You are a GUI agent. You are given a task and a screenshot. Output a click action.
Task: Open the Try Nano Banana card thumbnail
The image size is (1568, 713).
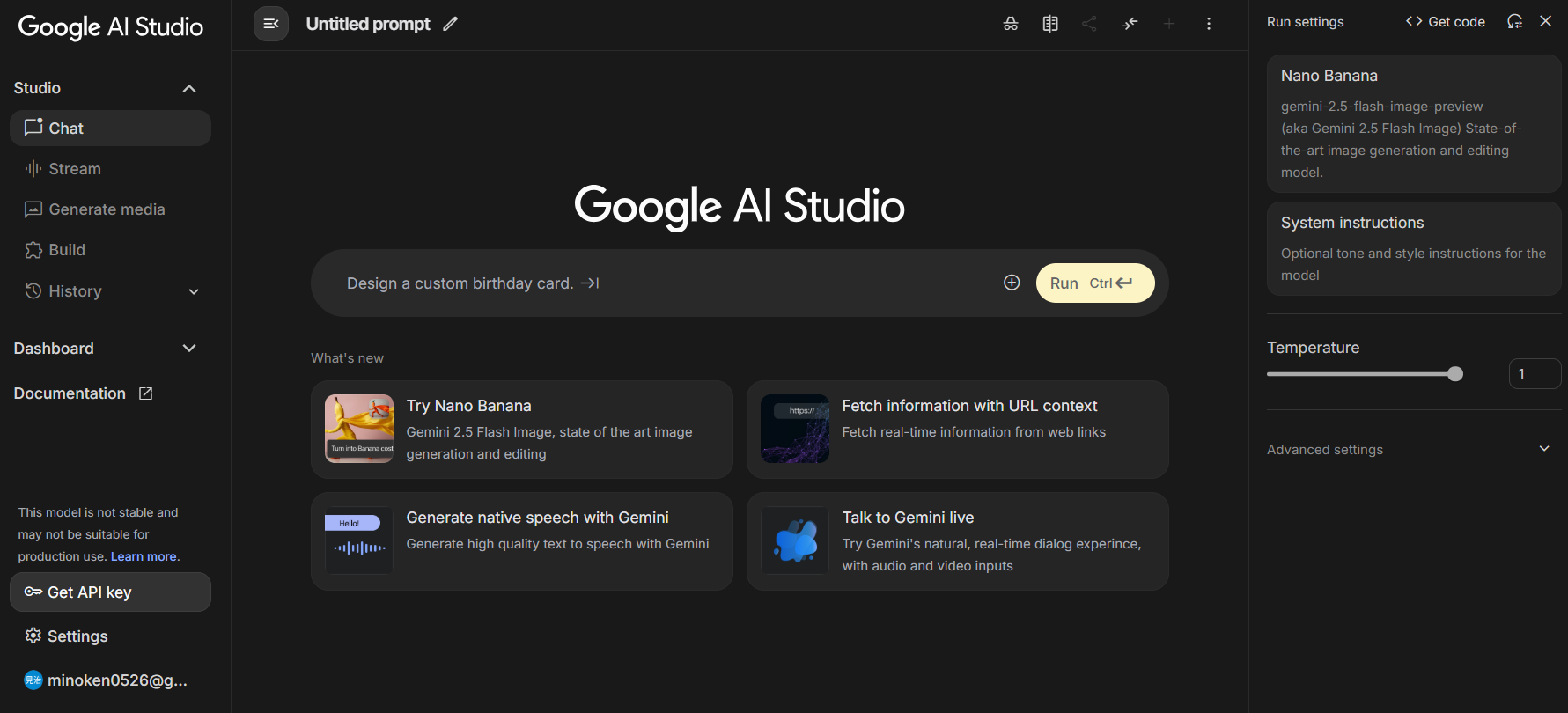[x=359, y=429]
